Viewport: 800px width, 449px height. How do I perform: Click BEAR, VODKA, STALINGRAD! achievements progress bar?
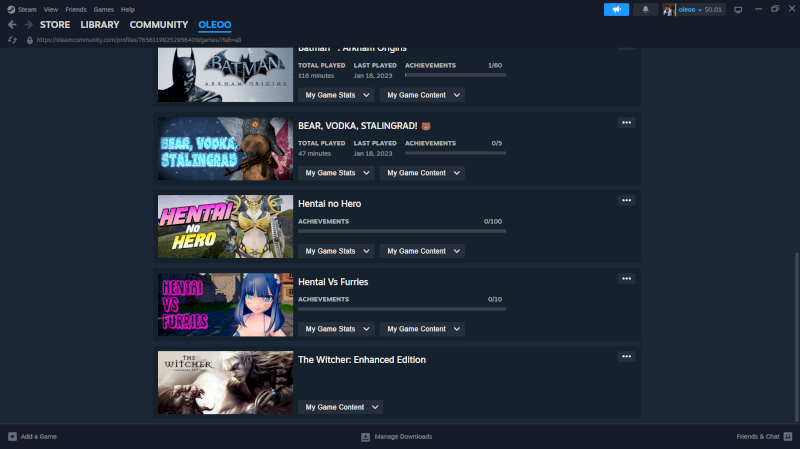(456, 153)
